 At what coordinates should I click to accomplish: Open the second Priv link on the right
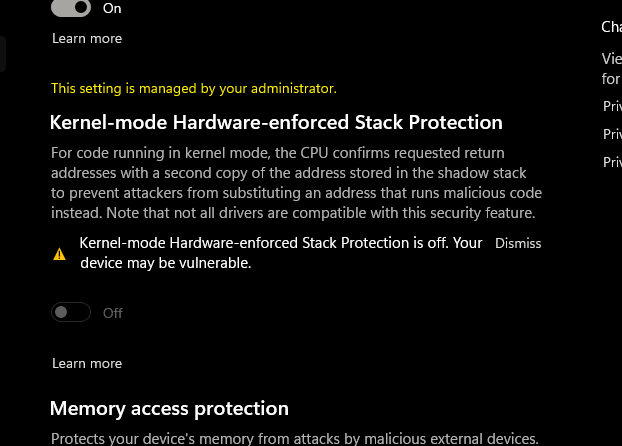tap(612, 134)
